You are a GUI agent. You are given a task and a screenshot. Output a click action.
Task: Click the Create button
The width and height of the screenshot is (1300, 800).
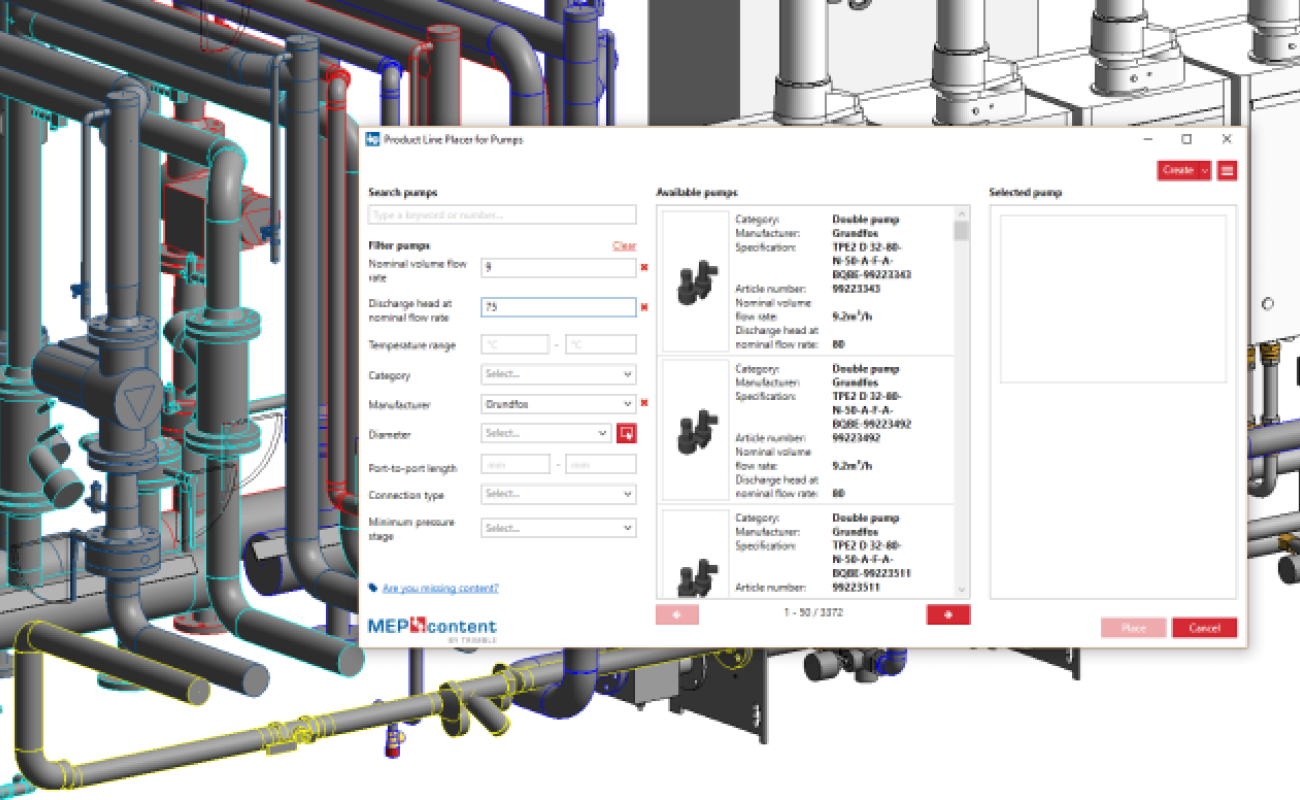click(1178, 170)
